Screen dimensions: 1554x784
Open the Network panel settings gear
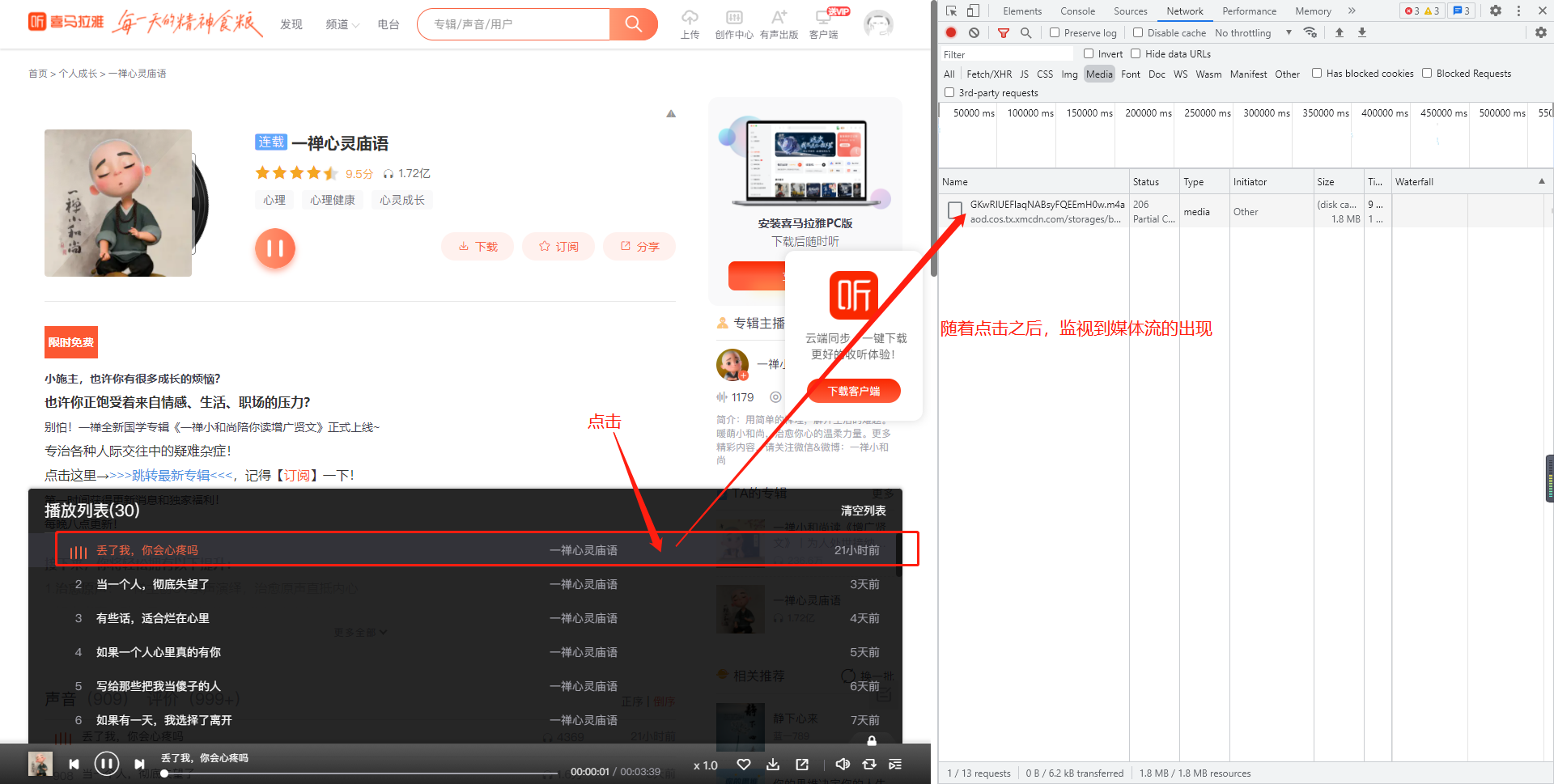point(1541,32)
